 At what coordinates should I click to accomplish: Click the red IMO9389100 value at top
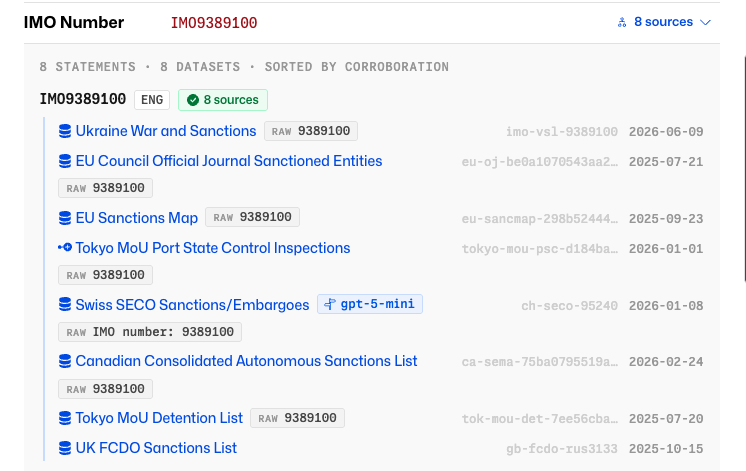point(214,23)
